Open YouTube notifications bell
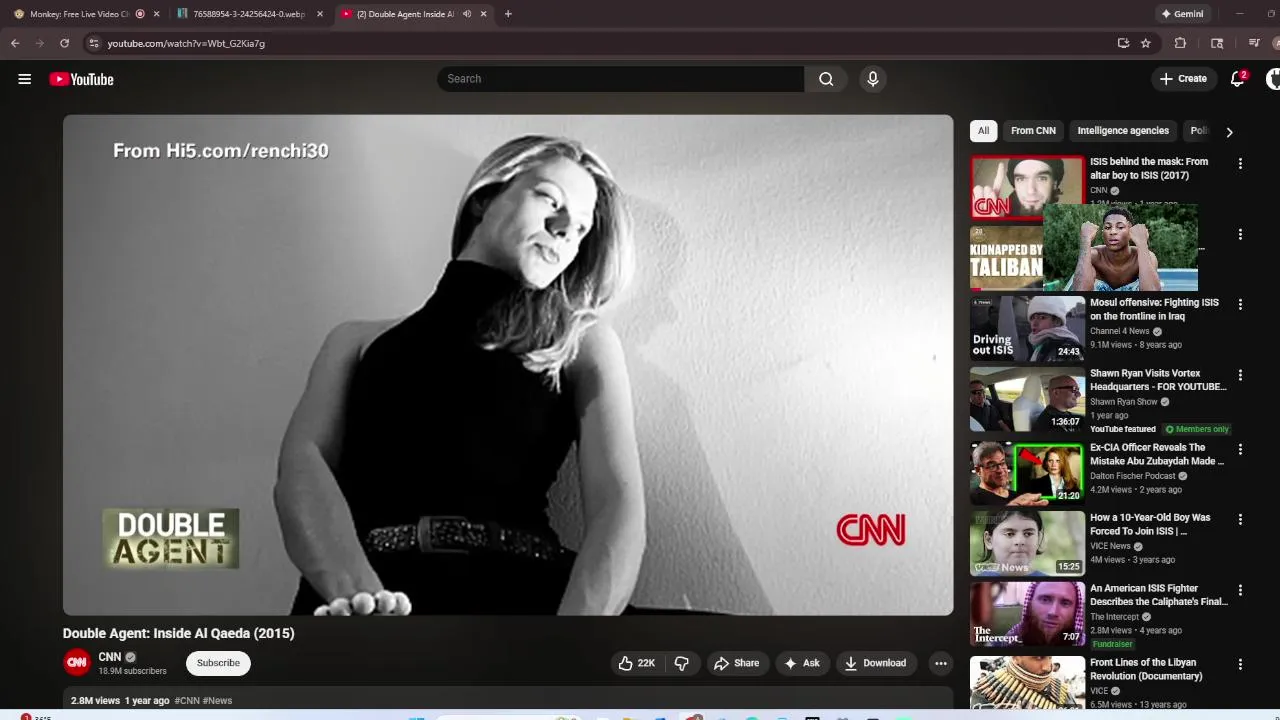Viewport: 1280px width, 720px height. click(x=1238, y=79)
